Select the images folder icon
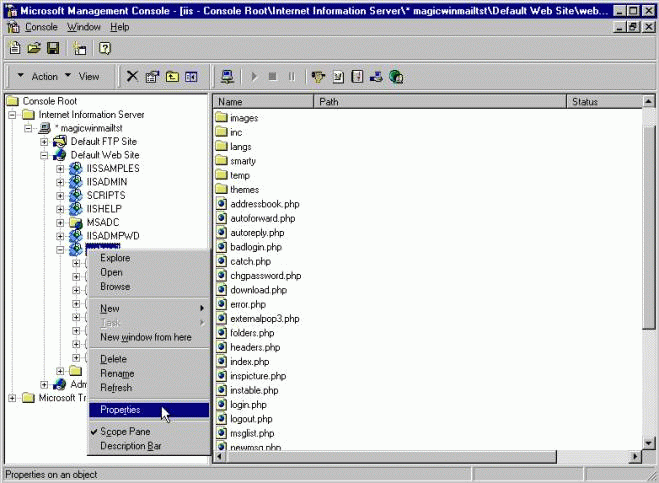The image size is (659, 483). [221, 117]
